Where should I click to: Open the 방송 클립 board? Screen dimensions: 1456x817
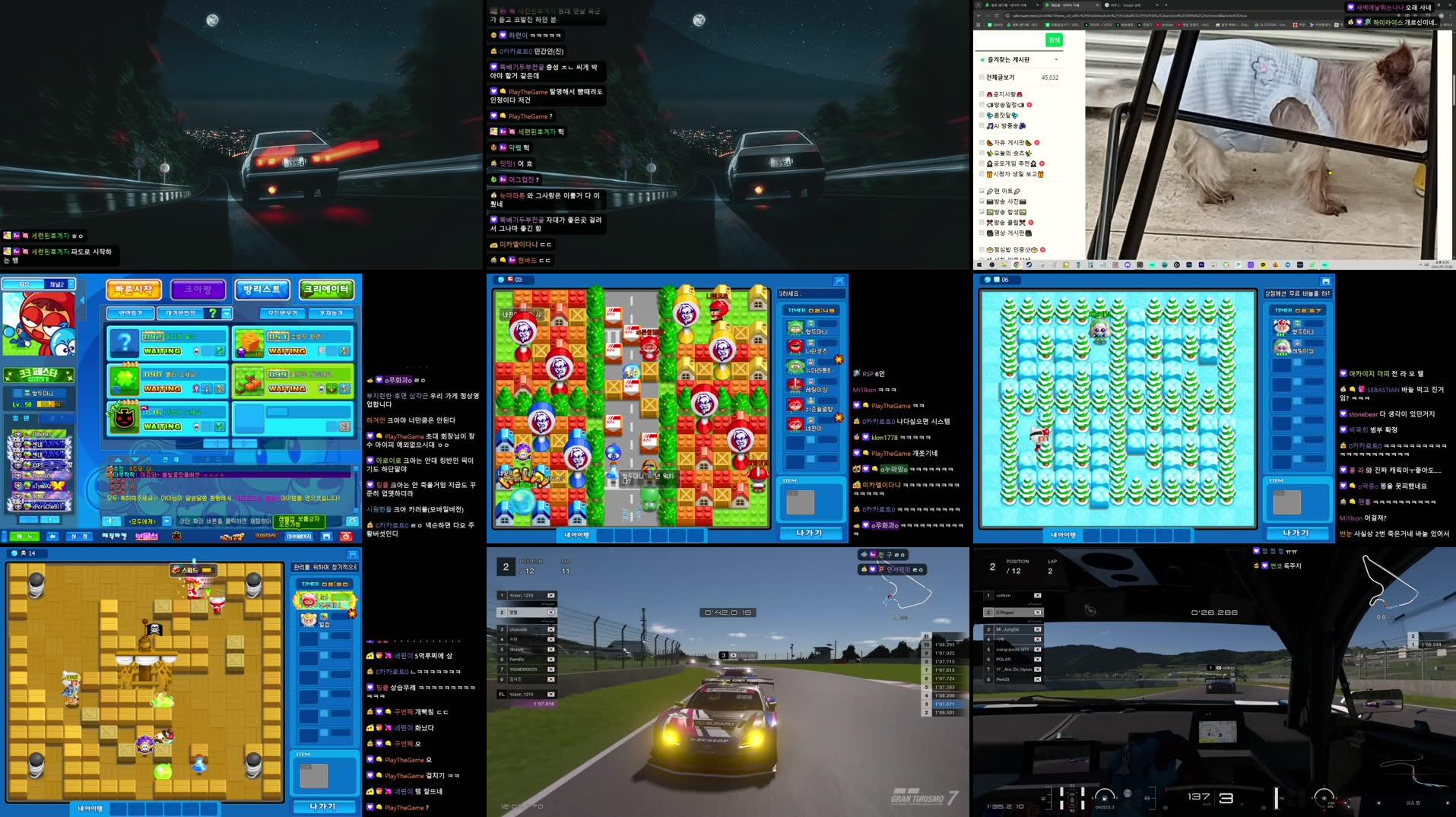click(1006, 223)
